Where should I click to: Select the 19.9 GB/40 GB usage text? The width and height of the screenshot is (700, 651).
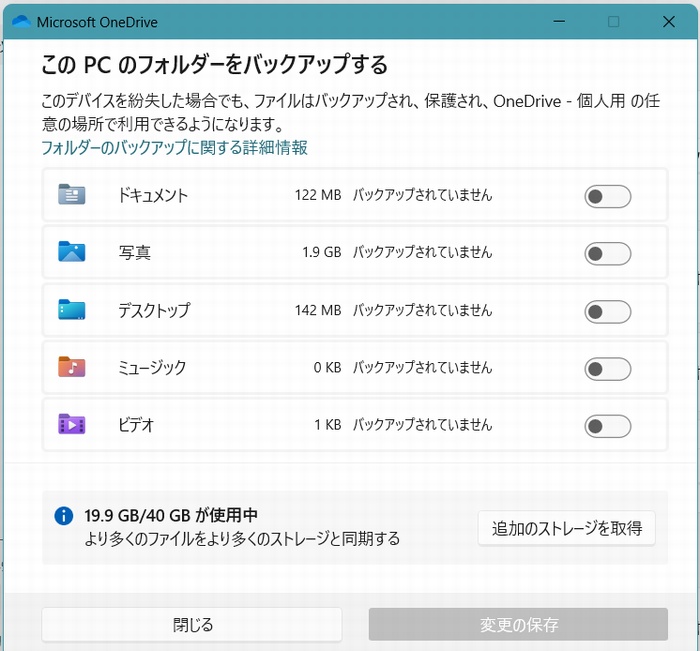click(x=171, y=515)
